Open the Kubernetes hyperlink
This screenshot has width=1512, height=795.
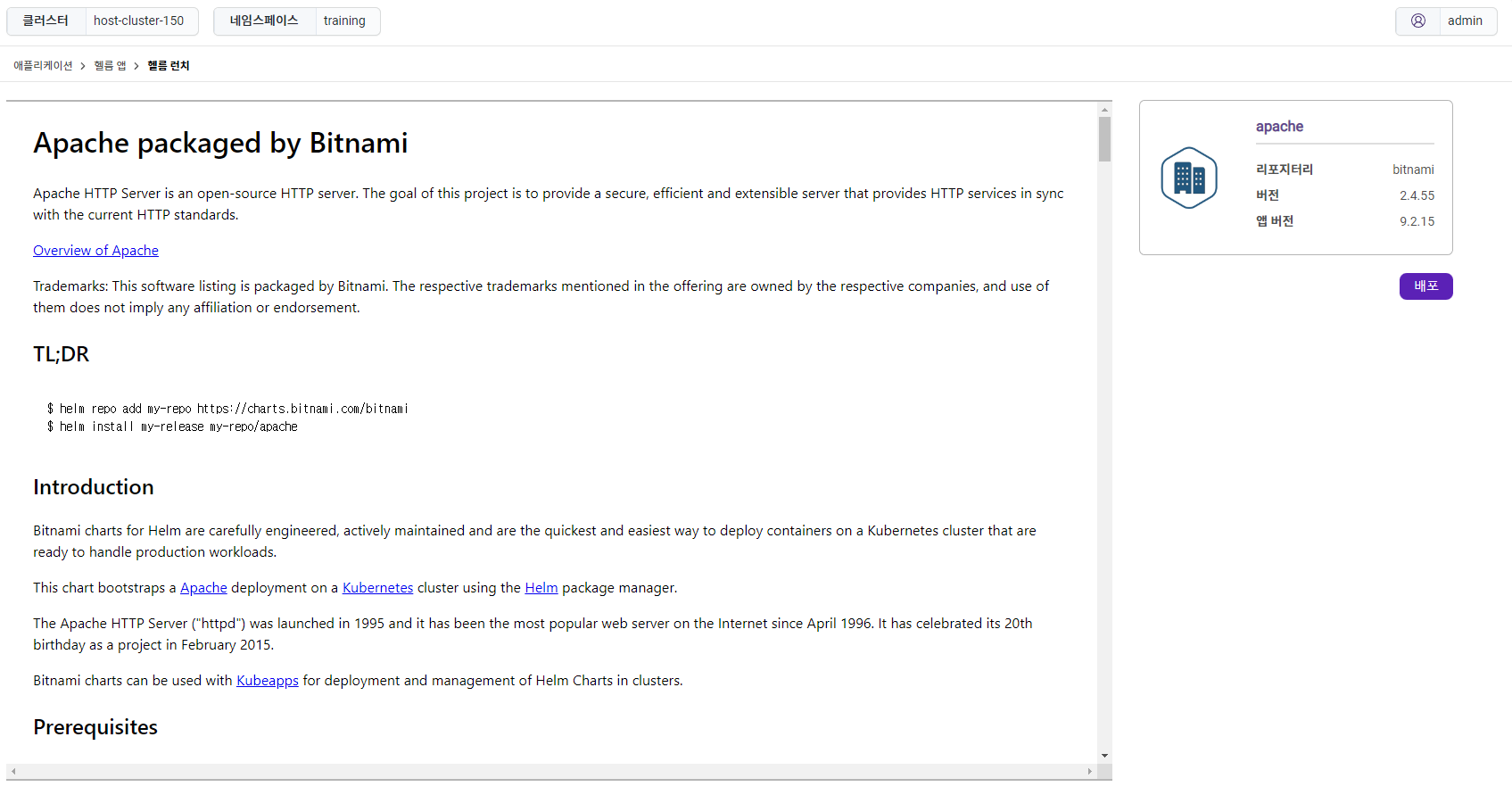pyautogui.click(x=377, y=588)
